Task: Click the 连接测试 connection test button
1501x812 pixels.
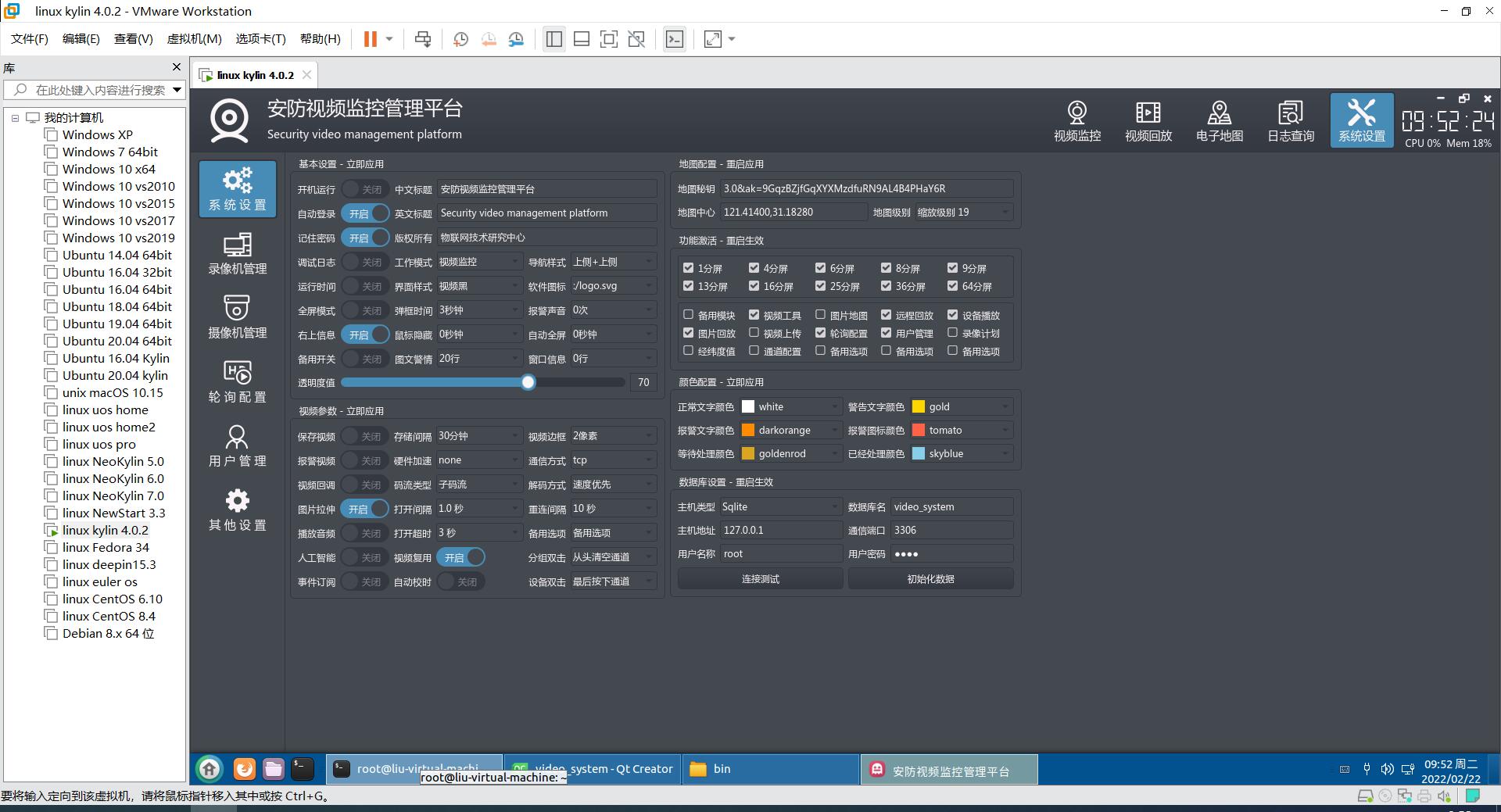Action: click(760, 579)
